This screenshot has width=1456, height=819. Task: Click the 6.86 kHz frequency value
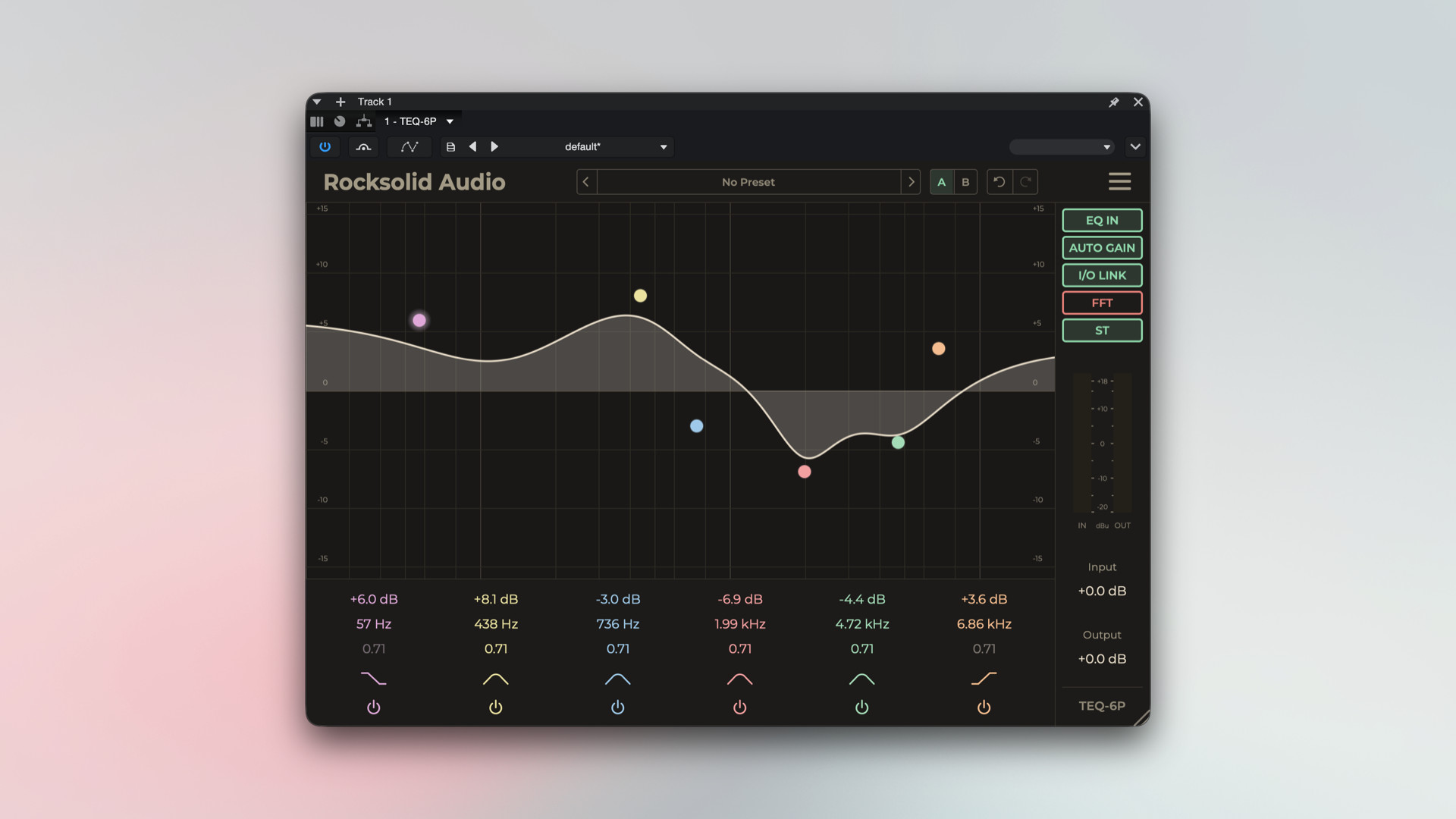coord(984,624)
